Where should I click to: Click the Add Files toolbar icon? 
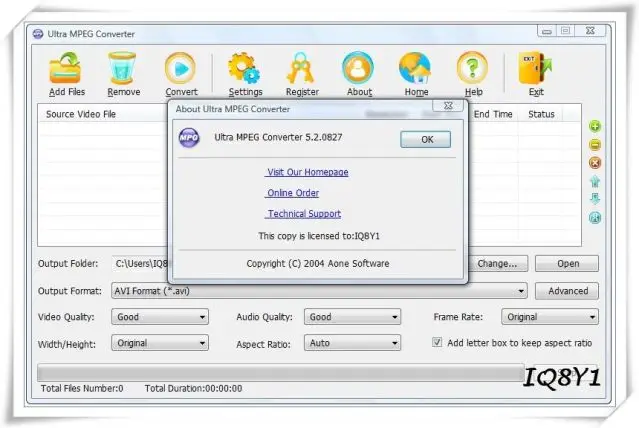(65, 68)
